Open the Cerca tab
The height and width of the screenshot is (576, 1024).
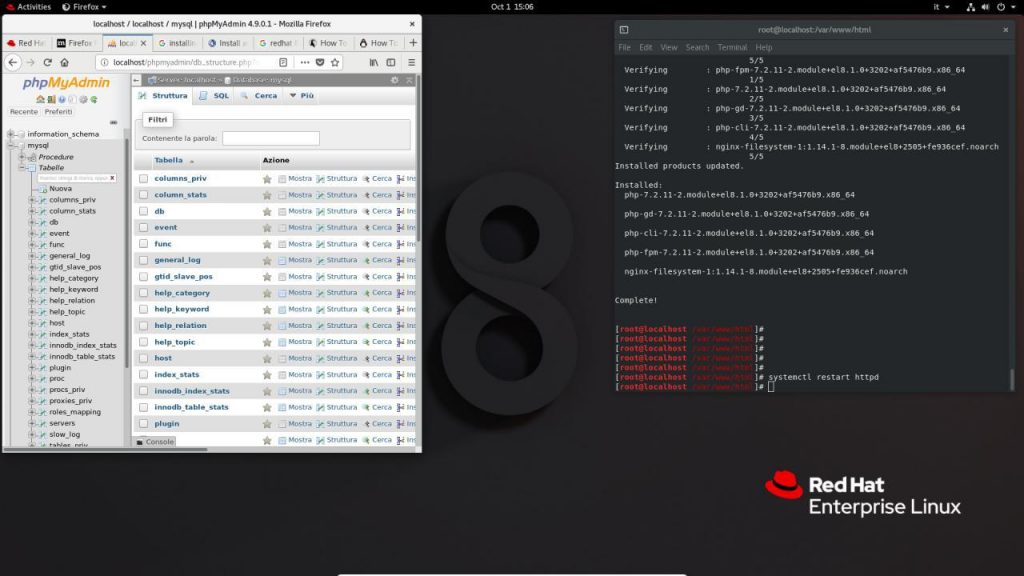pos(259,95)
